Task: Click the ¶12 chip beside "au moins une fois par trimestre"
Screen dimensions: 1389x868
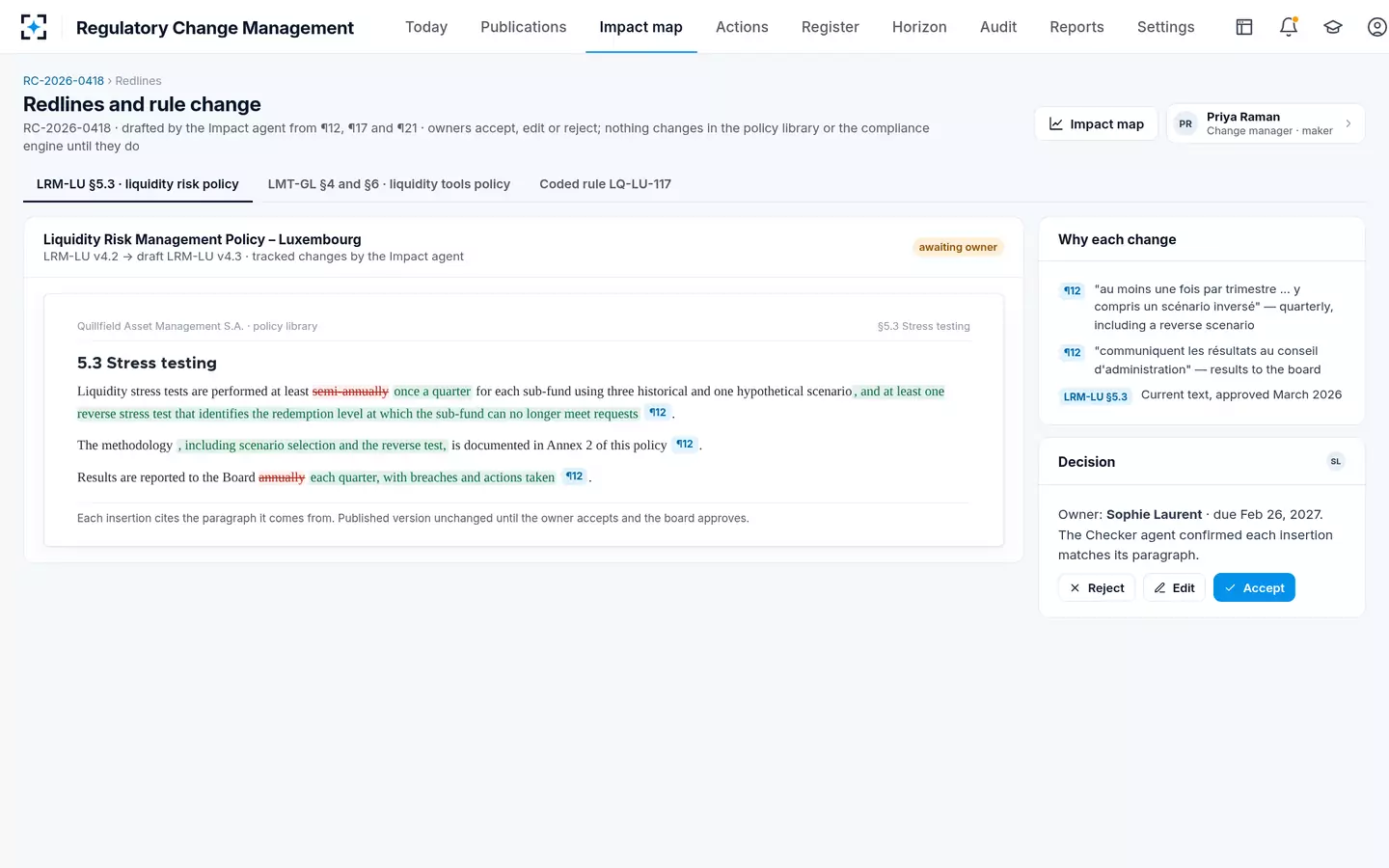Action: point(1073,290)
